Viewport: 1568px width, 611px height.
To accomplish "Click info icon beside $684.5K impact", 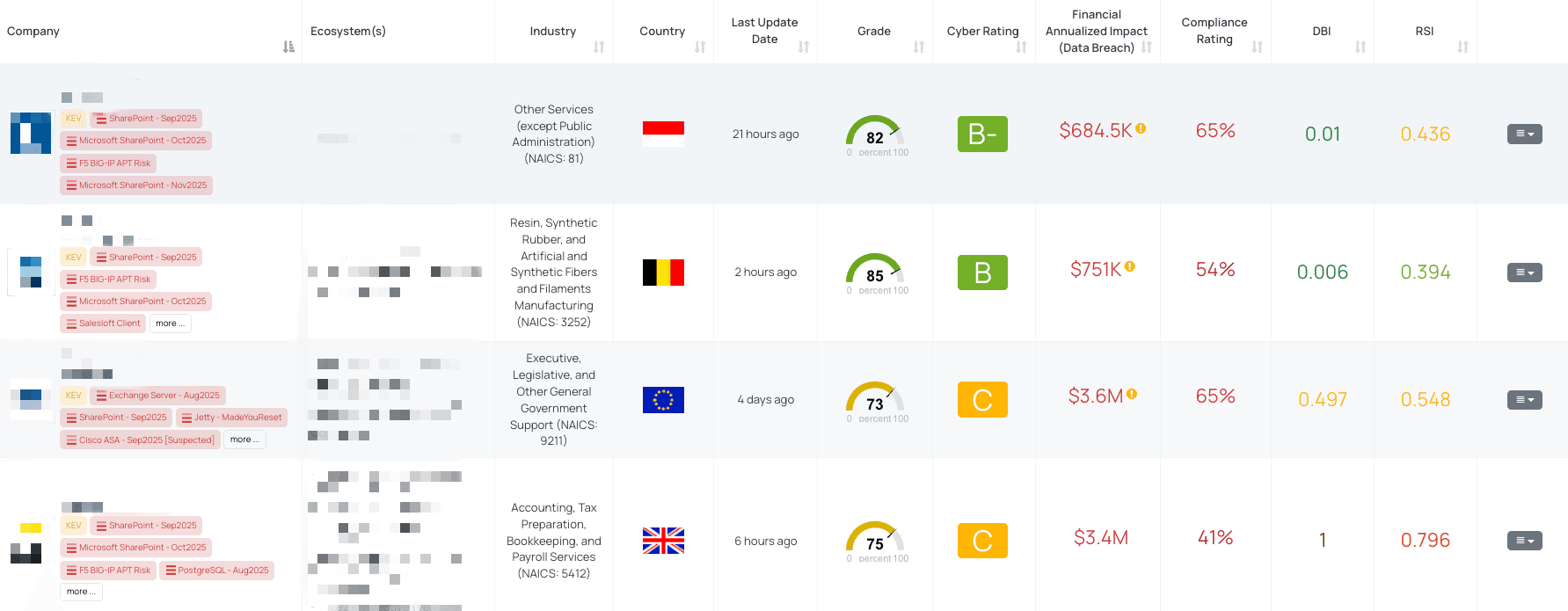I will tap(1141, 128).
